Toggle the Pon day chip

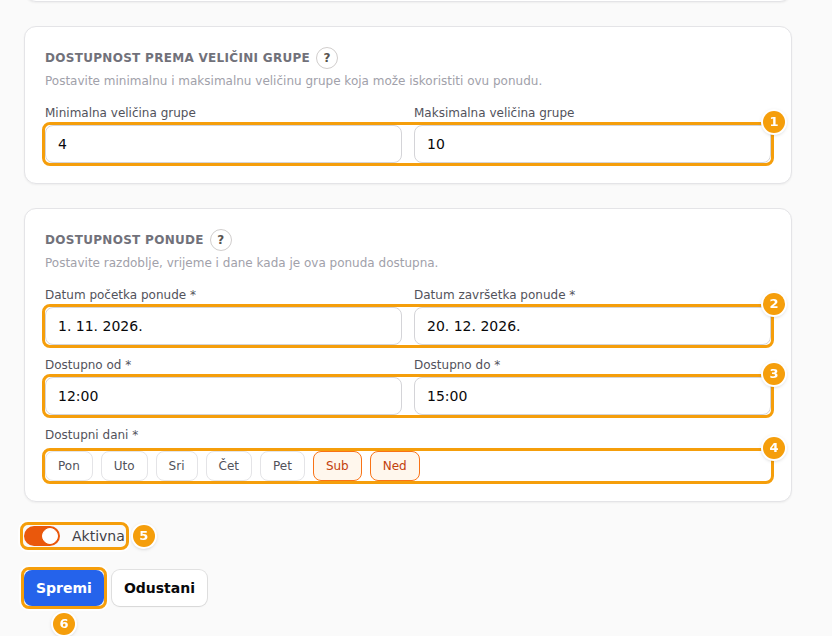coord(69,466)
